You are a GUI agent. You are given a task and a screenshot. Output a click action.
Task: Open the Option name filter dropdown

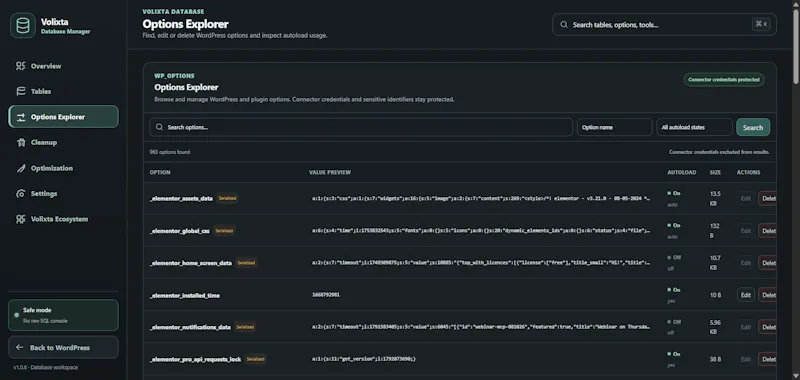pos(614,127)
